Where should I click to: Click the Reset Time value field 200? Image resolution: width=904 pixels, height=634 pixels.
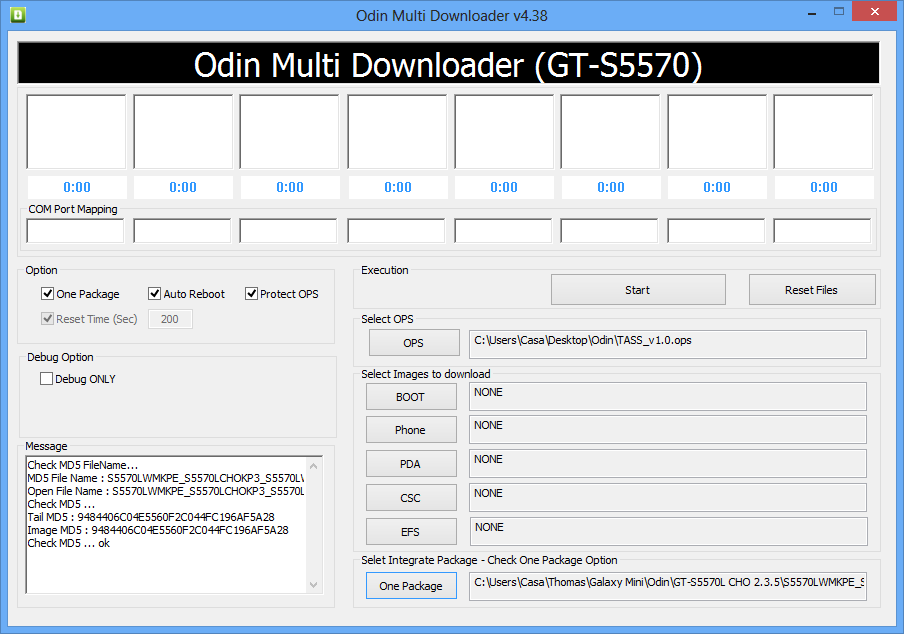[x=170, y=319]
